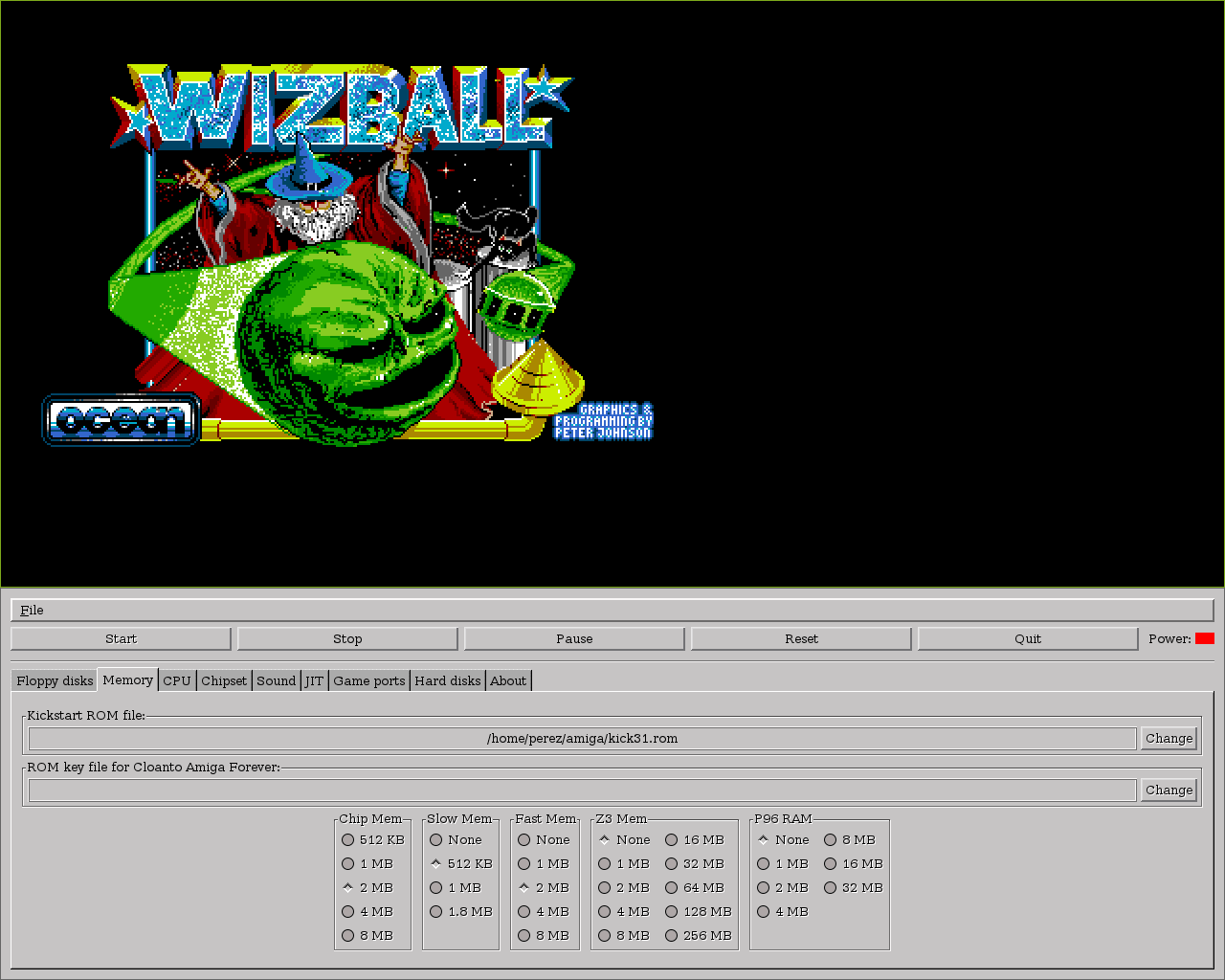Screen dimensions: 1225x980
Task: Choose 8 MB for Z3 Mem
Action: (624, 936)
